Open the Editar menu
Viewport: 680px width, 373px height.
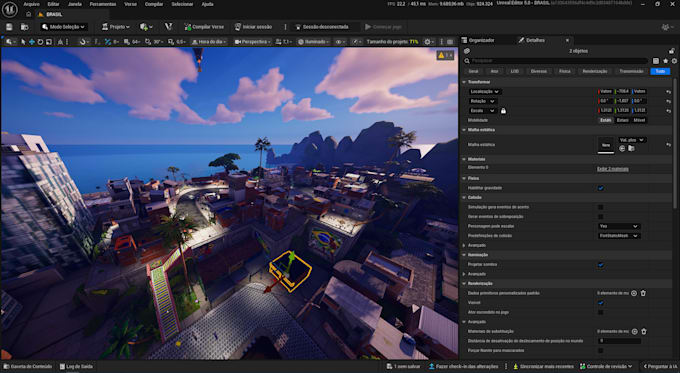coord(53,4)
